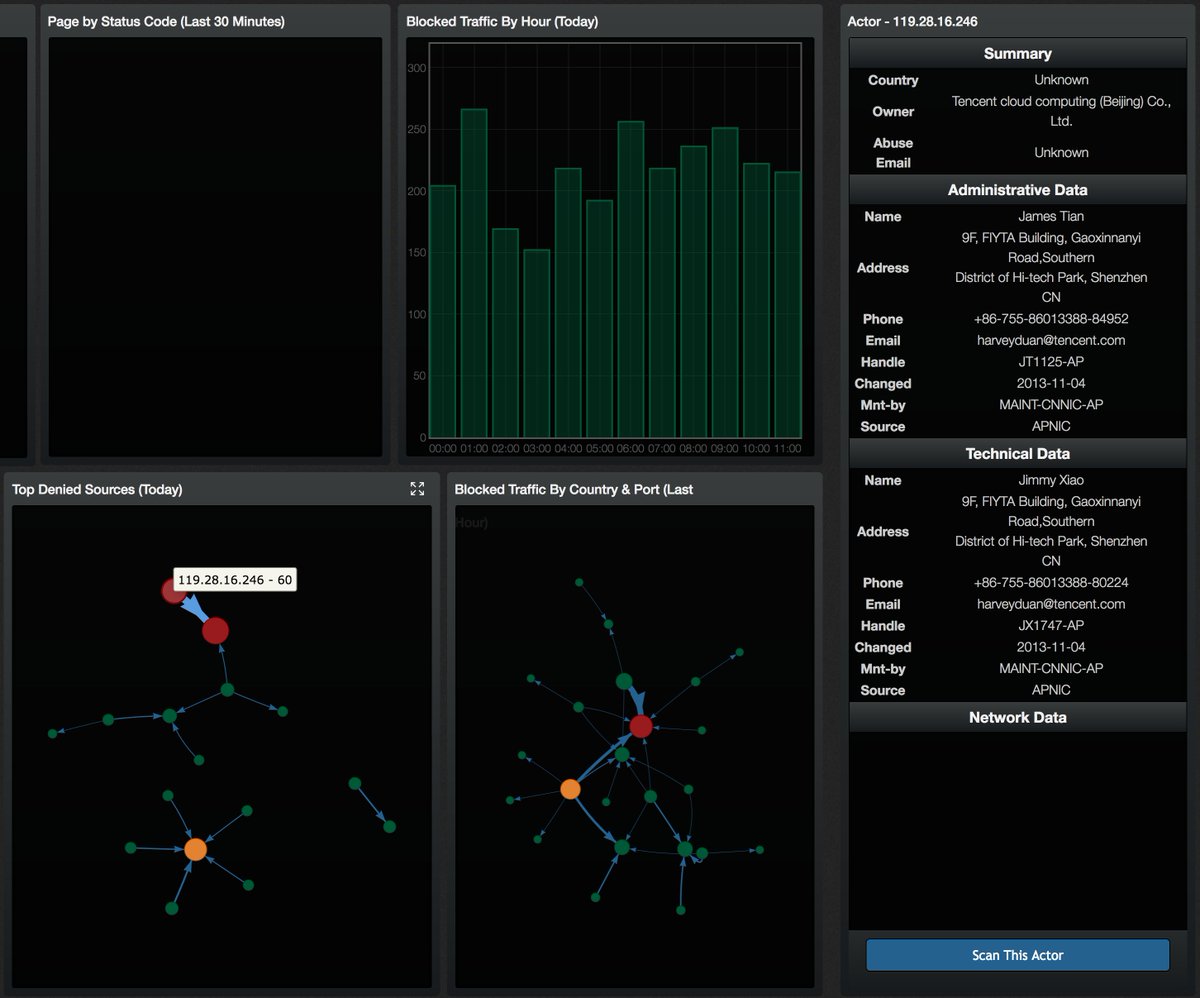The height and width of the screenshot is (998, 1200).
Task: Toggle the Technical Data section header
Action: 1017,454
